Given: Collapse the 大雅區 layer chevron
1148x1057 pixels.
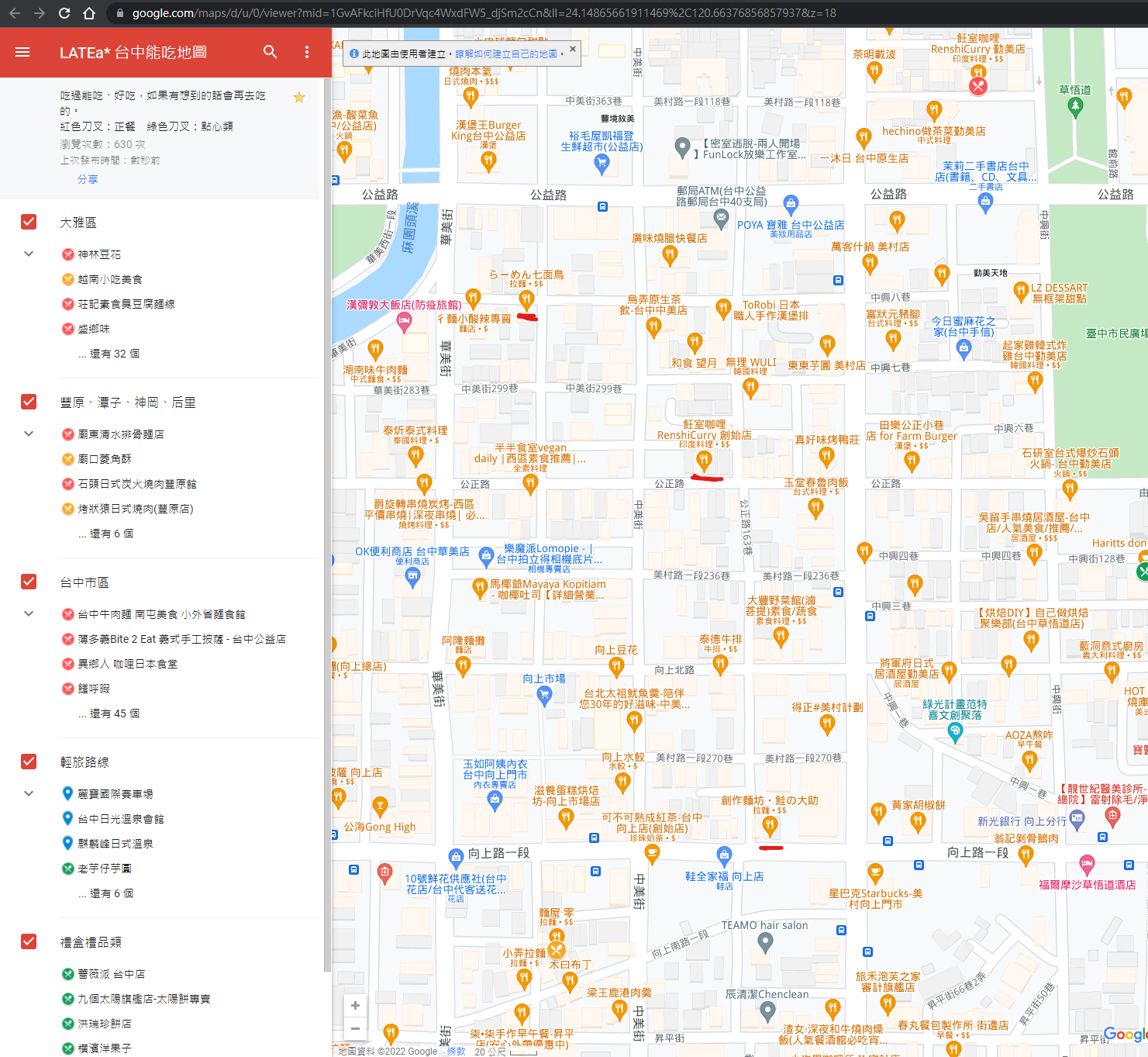Looking at the screenshot, I should tap(29, 254).
